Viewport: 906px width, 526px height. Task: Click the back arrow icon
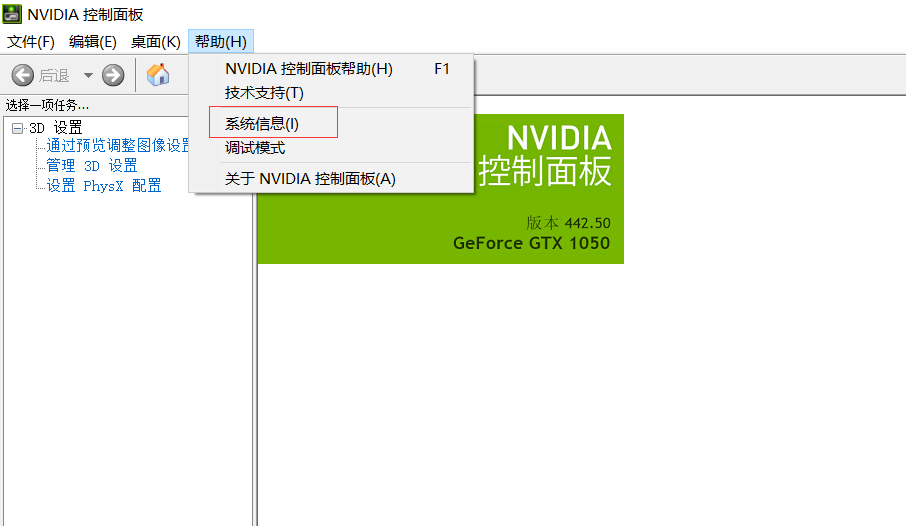(23, 75)
